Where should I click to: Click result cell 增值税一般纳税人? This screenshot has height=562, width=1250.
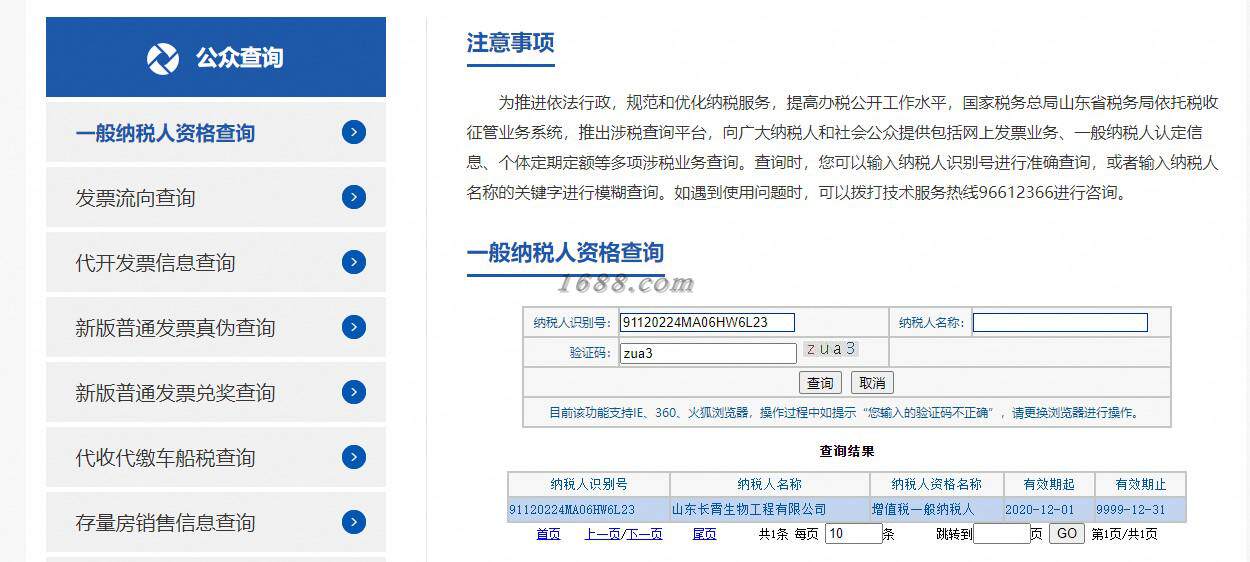click(936, 510)
